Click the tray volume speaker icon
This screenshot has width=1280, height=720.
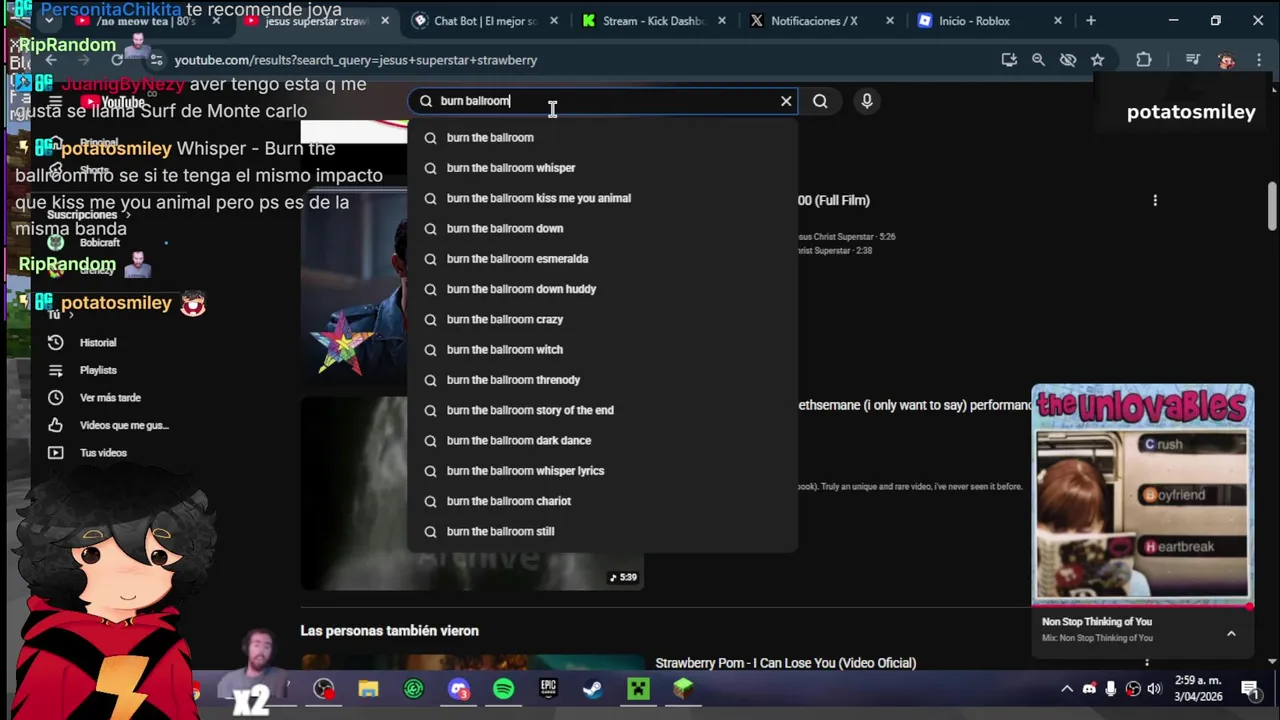(1155, 689)
